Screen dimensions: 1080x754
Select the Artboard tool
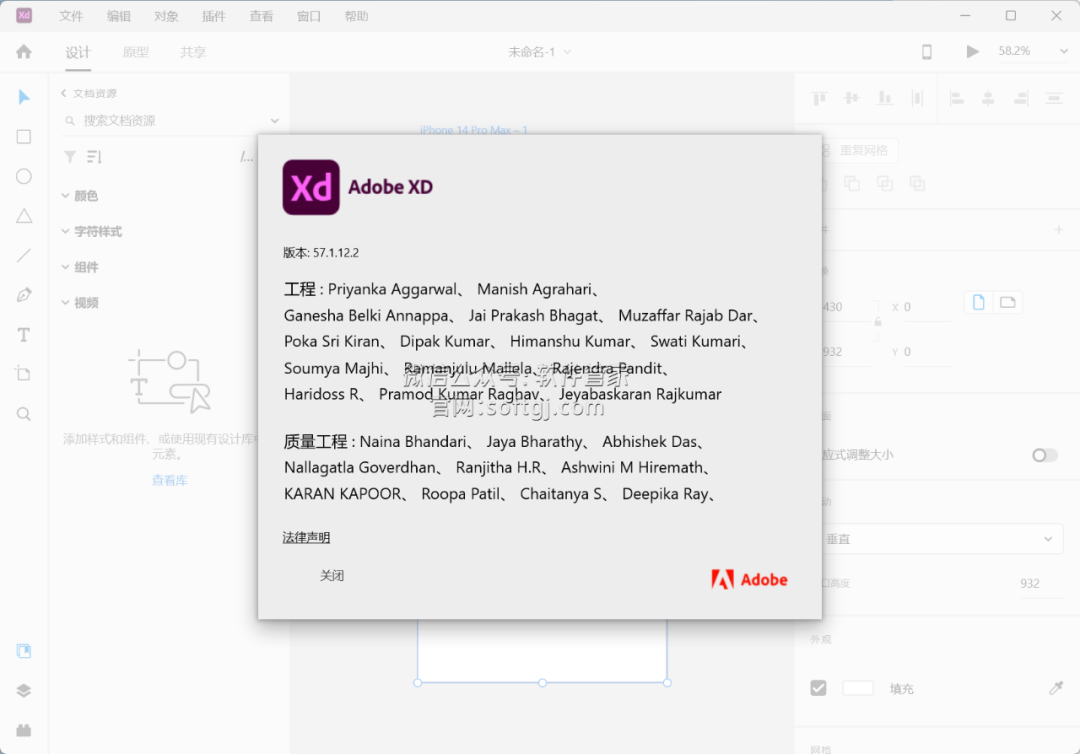coord(24,374)
